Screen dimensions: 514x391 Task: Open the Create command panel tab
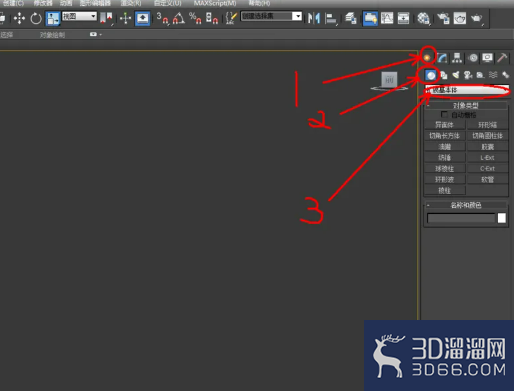pyautogui.click(x=427, y=58)
